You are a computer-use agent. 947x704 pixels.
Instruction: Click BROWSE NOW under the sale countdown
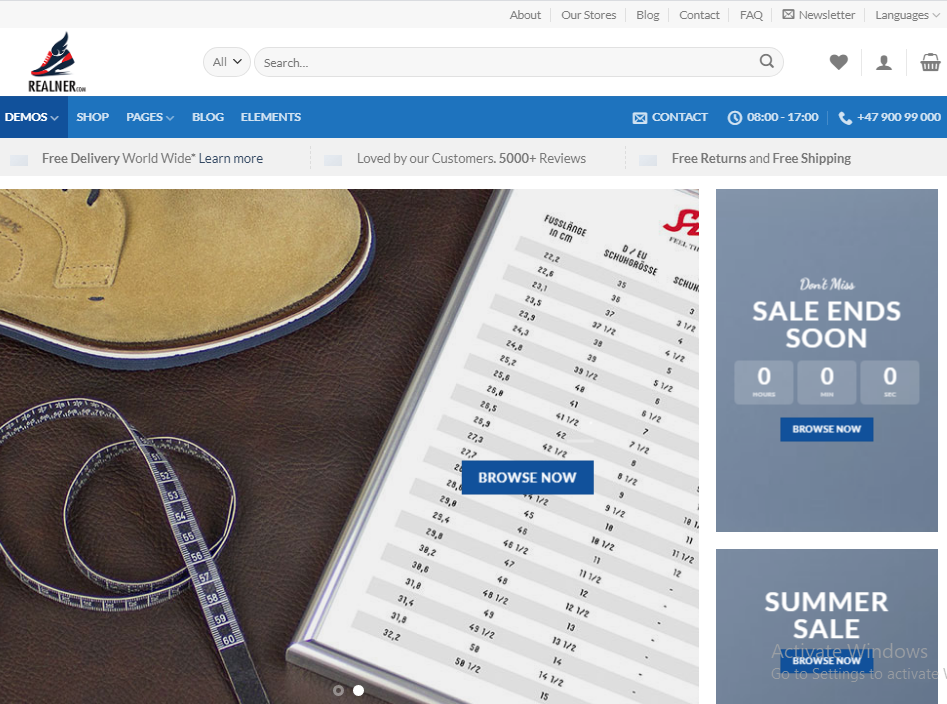826,429
